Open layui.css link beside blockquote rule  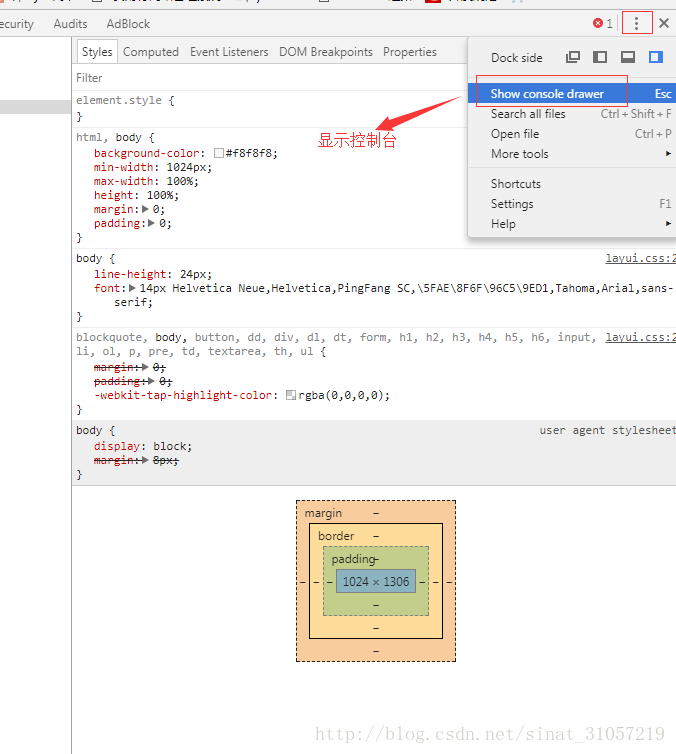click(640, 337)
